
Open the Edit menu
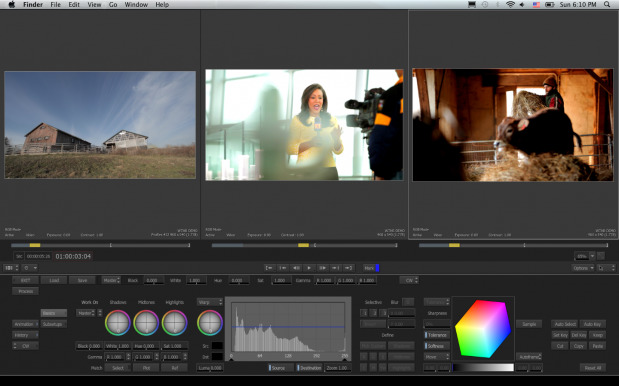74,5
